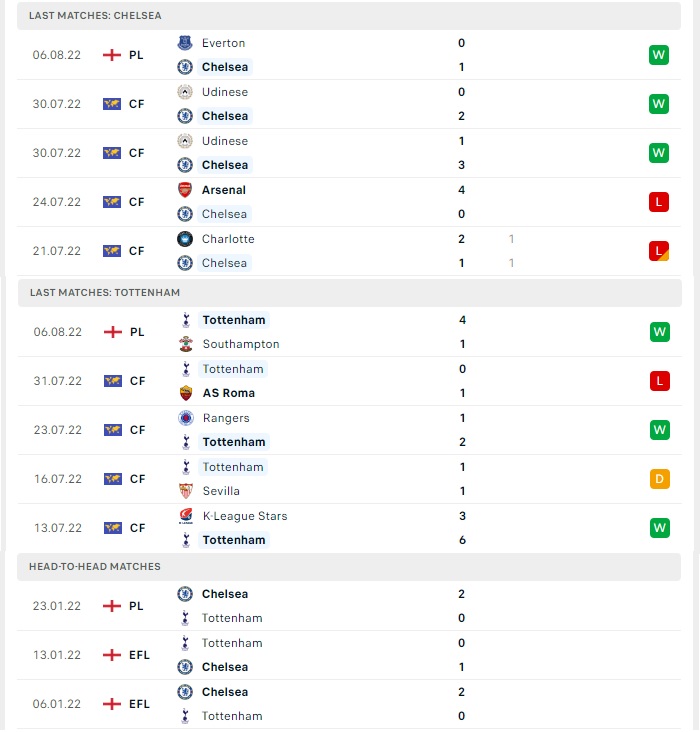700x732 pixels.
Task: Select the Head-to-Head Matches section header
Action: click(349, 567)
